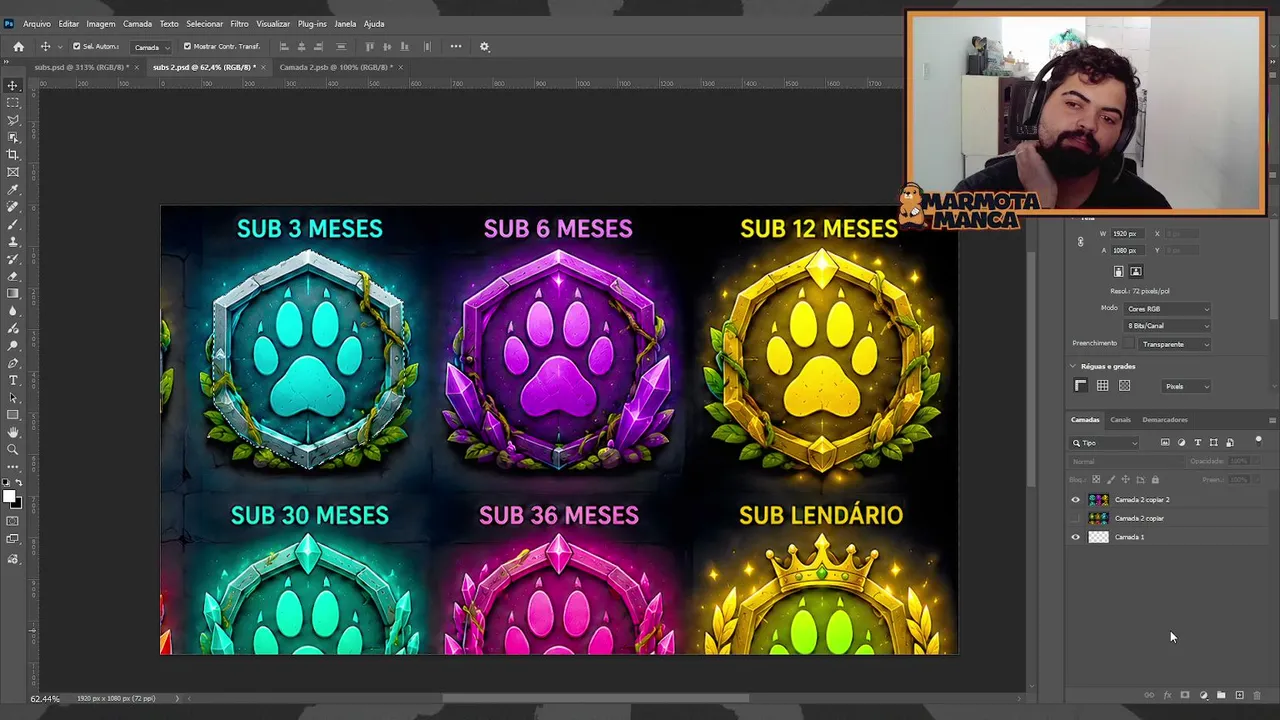The height and width of the screenshot is (720, 1280).
Task: Select the Brush tool
Action: (13, 224)
